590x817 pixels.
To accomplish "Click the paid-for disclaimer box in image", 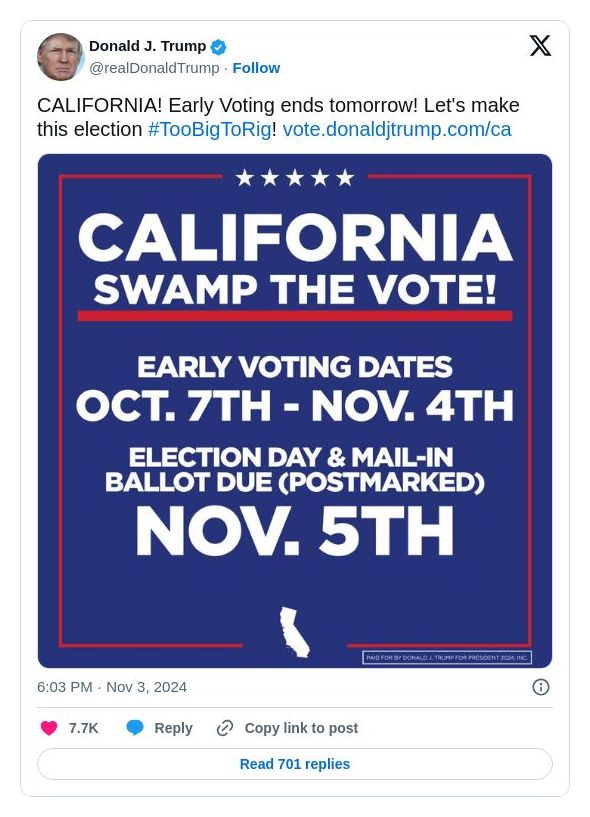I will [x=446, y=656].
